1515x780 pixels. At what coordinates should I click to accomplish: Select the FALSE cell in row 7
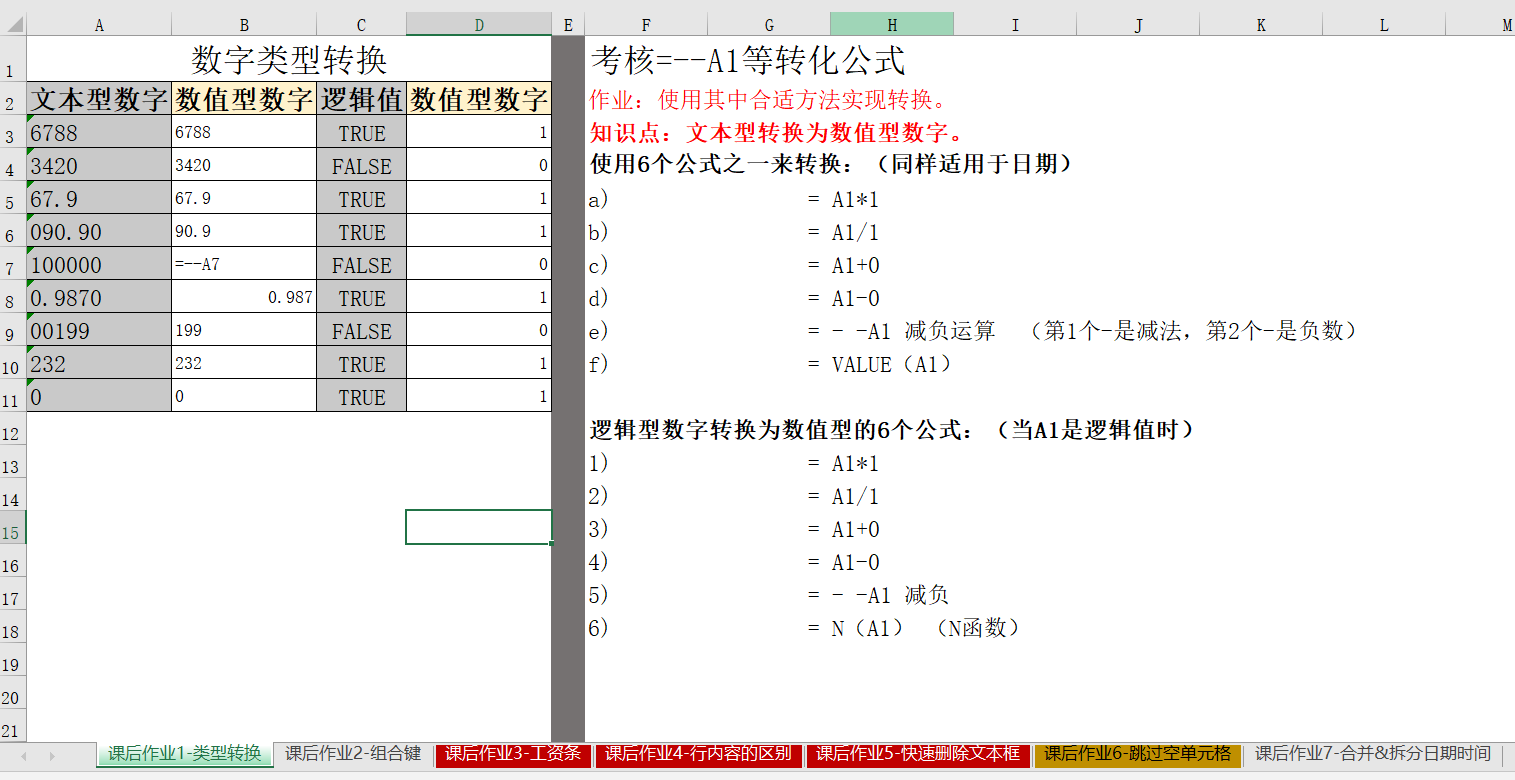361,264
